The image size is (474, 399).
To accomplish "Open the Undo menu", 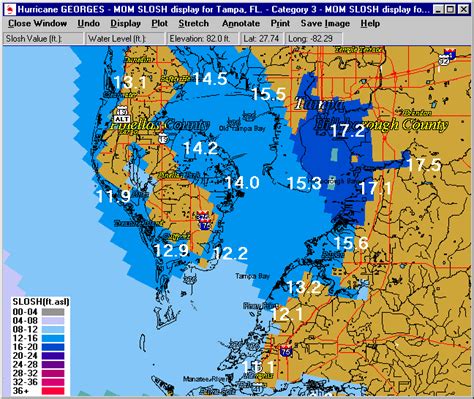I will (88, 23).
